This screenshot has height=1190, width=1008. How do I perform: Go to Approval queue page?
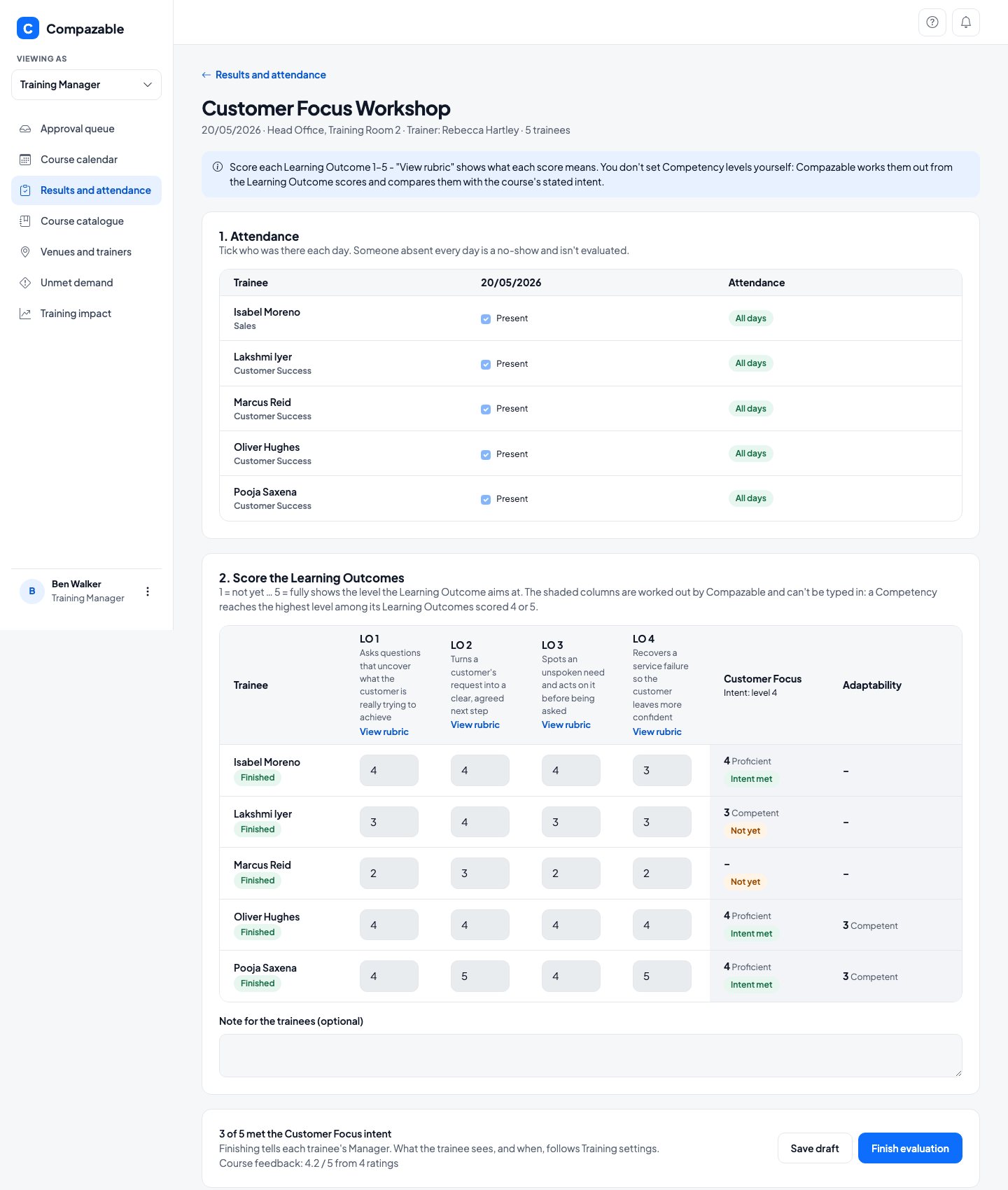pyautogui.click(x=87, y=129)
